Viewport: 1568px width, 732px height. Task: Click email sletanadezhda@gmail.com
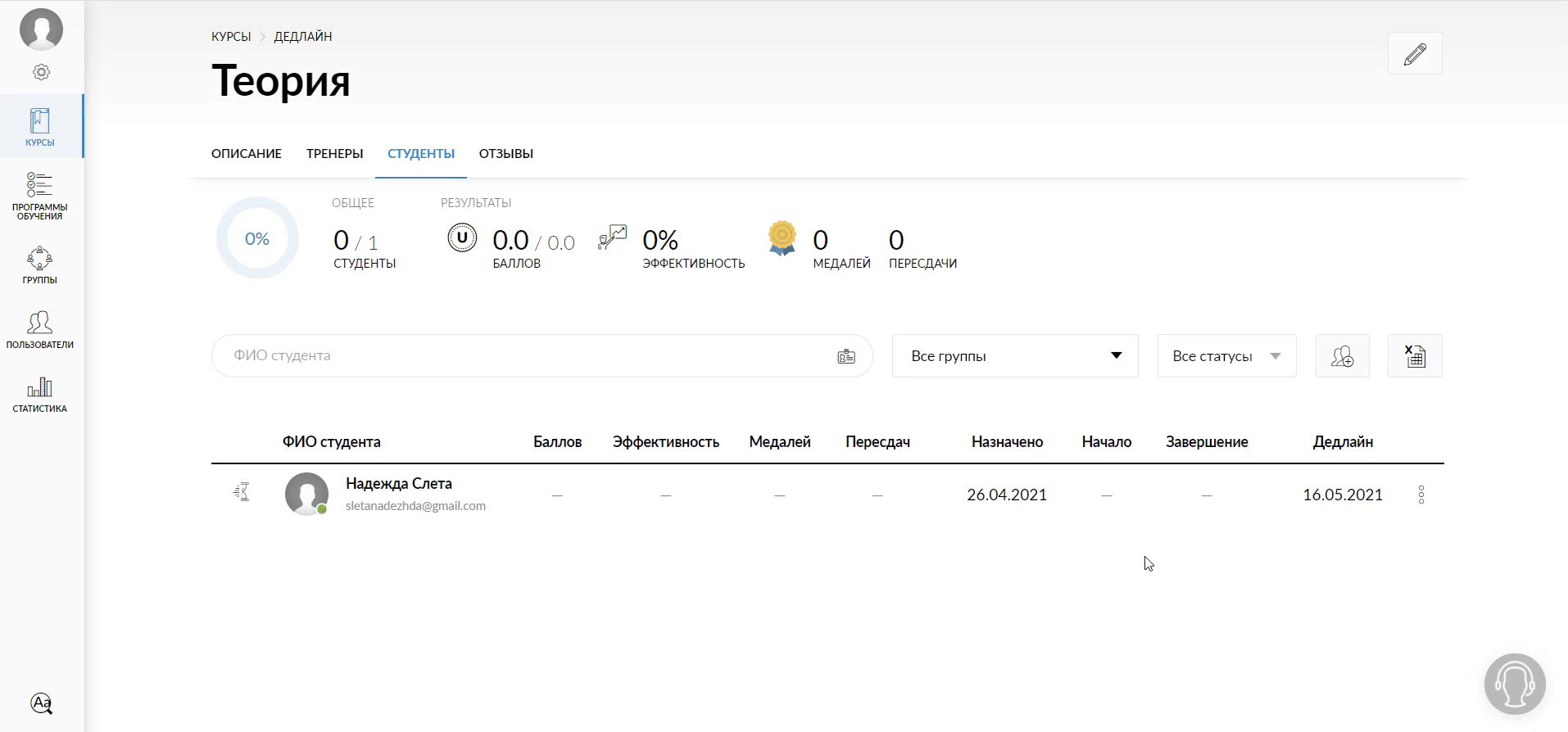pyautogui.click(x=415, y=506)
